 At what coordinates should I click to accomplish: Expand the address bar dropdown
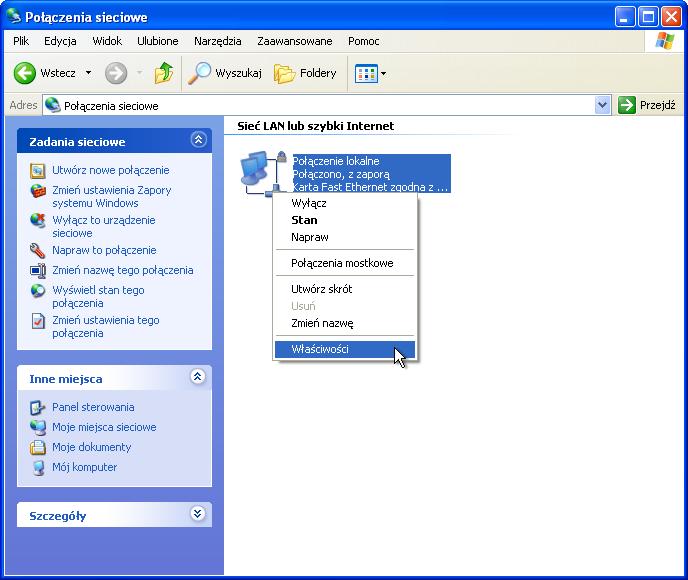602,105
